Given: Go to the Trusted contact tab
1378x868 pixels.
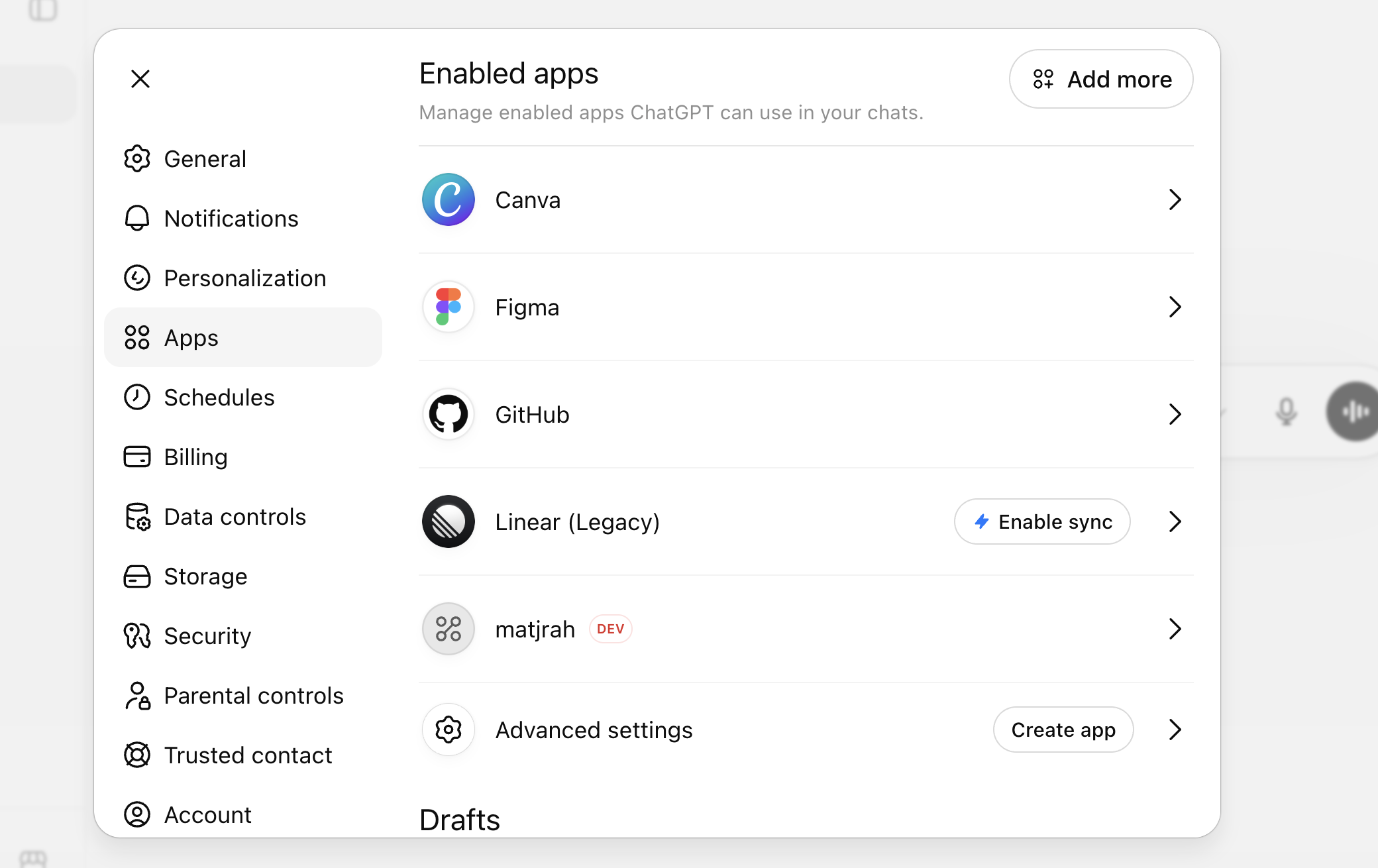Looking at the screenshot, I should pyautogui.click(x=243, y=755).
